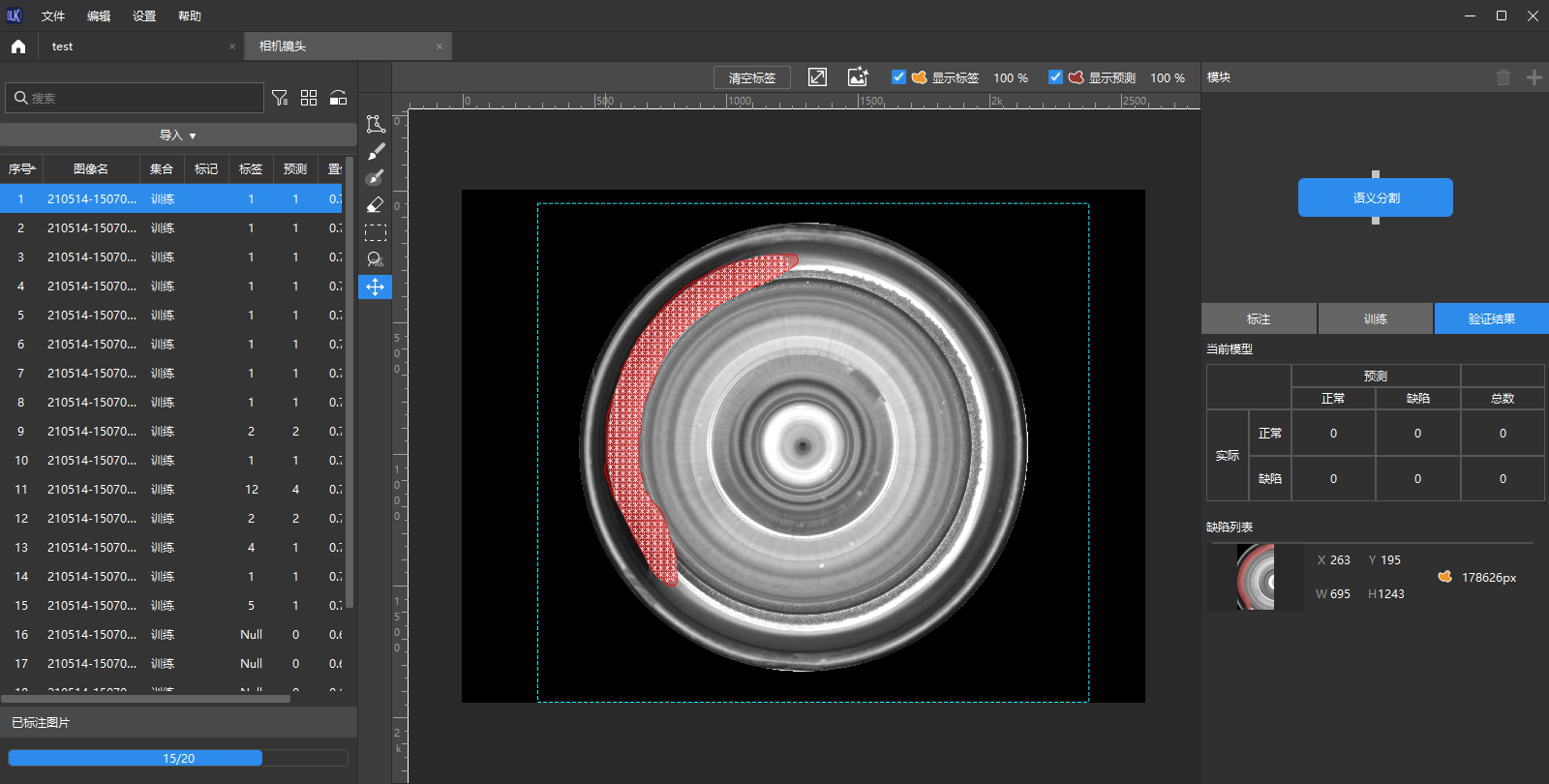Switch to the 验证结果 tab
Screen dimensions: 1549x784
pyautogui.click(x=1492, y=318)
